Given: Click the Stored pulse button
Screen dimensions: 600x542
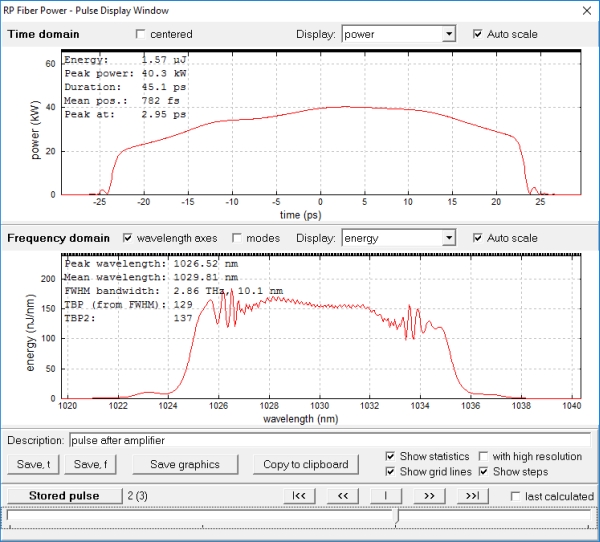Looking at the screenshot, I should tap(63, 496).
